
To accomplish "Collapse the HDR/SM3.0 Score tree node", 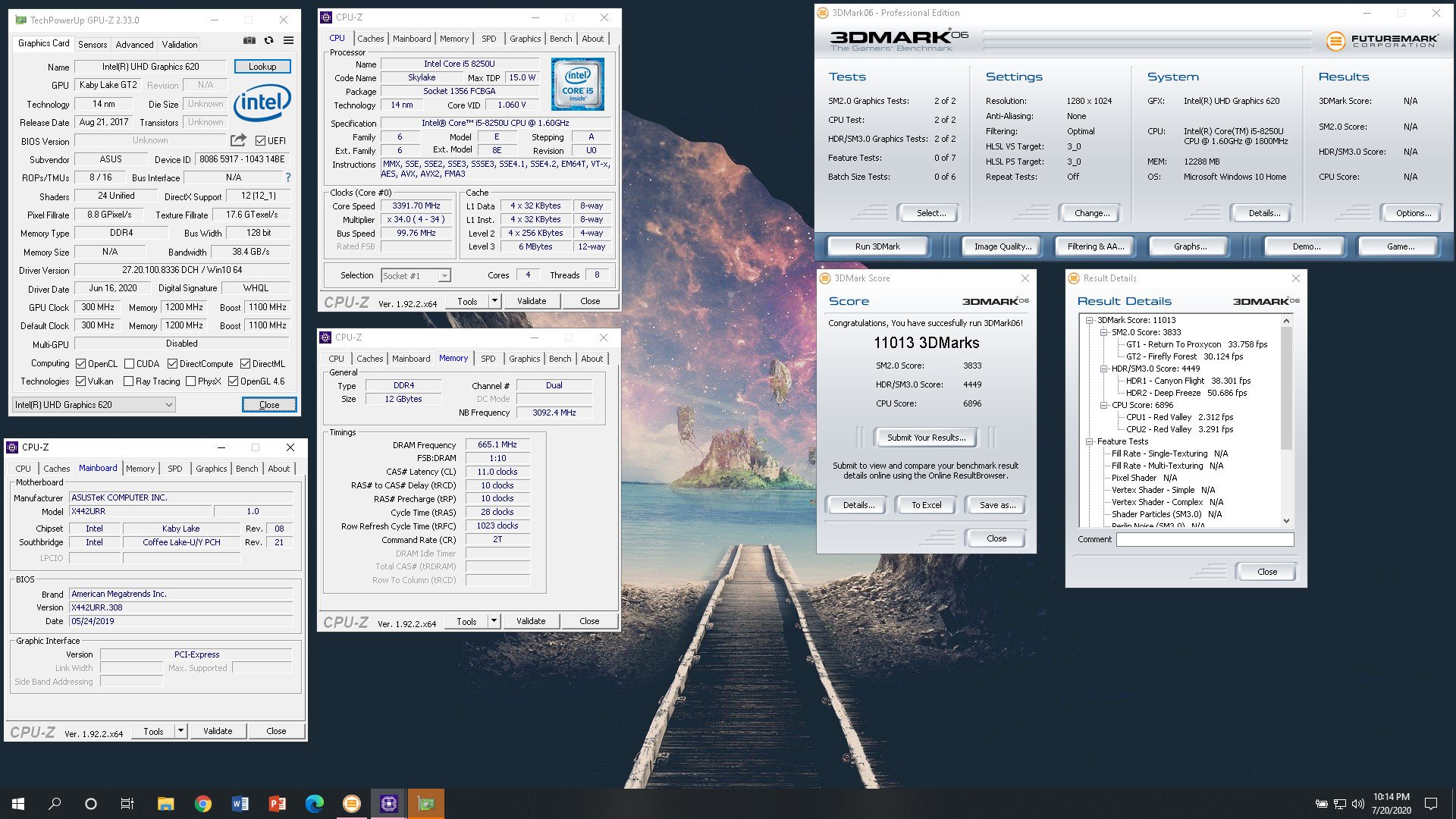I will (x=1103, y=369).
